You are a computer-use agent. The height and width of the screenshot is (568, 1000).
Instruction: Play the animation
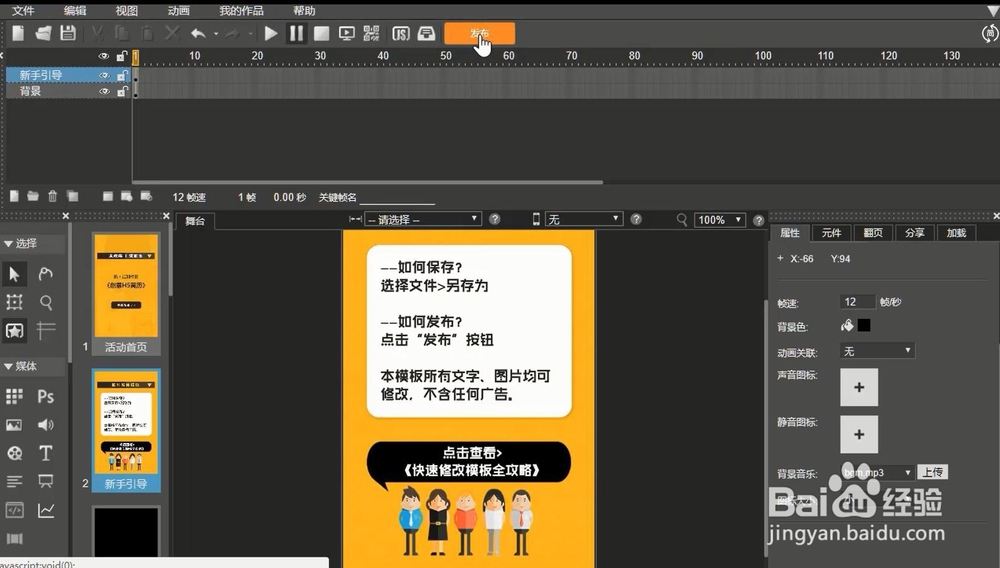271,33
